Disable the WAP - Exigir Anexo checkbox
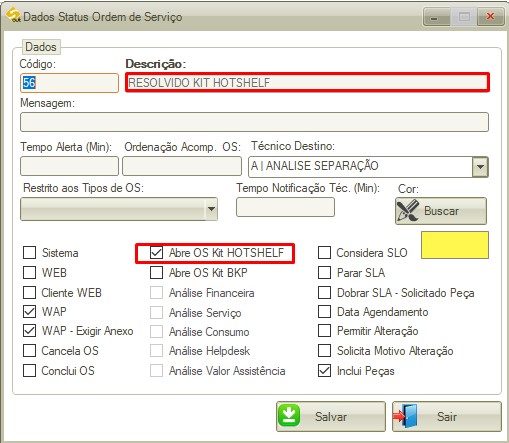The width and height of the screenshot is (509, 443). [x=30, y=331]
